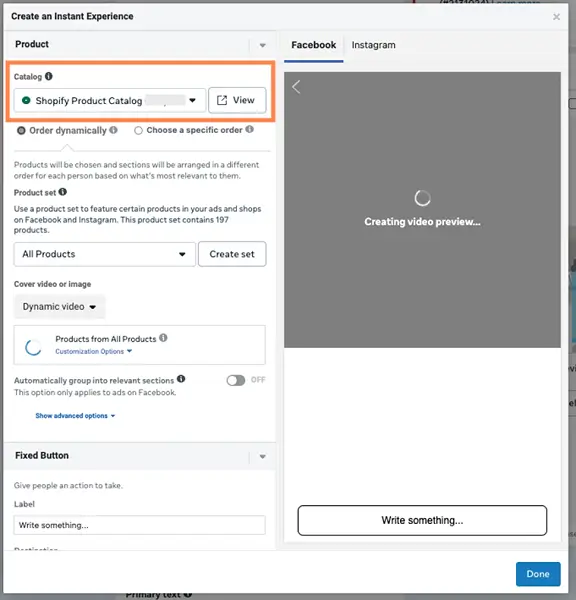
Task: Expand Customization Options
Action: (x=93, y=351)
